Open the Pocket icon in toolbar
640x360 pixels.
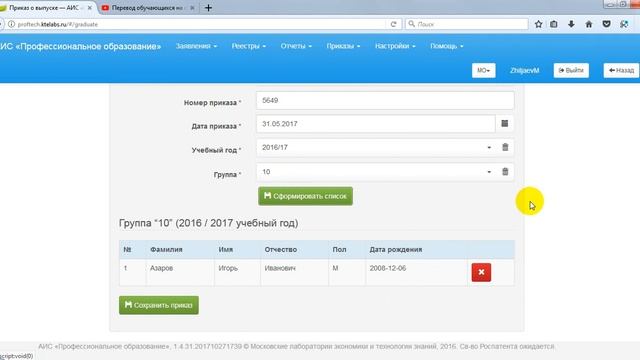pyautogui.click(x=607, y=24)
